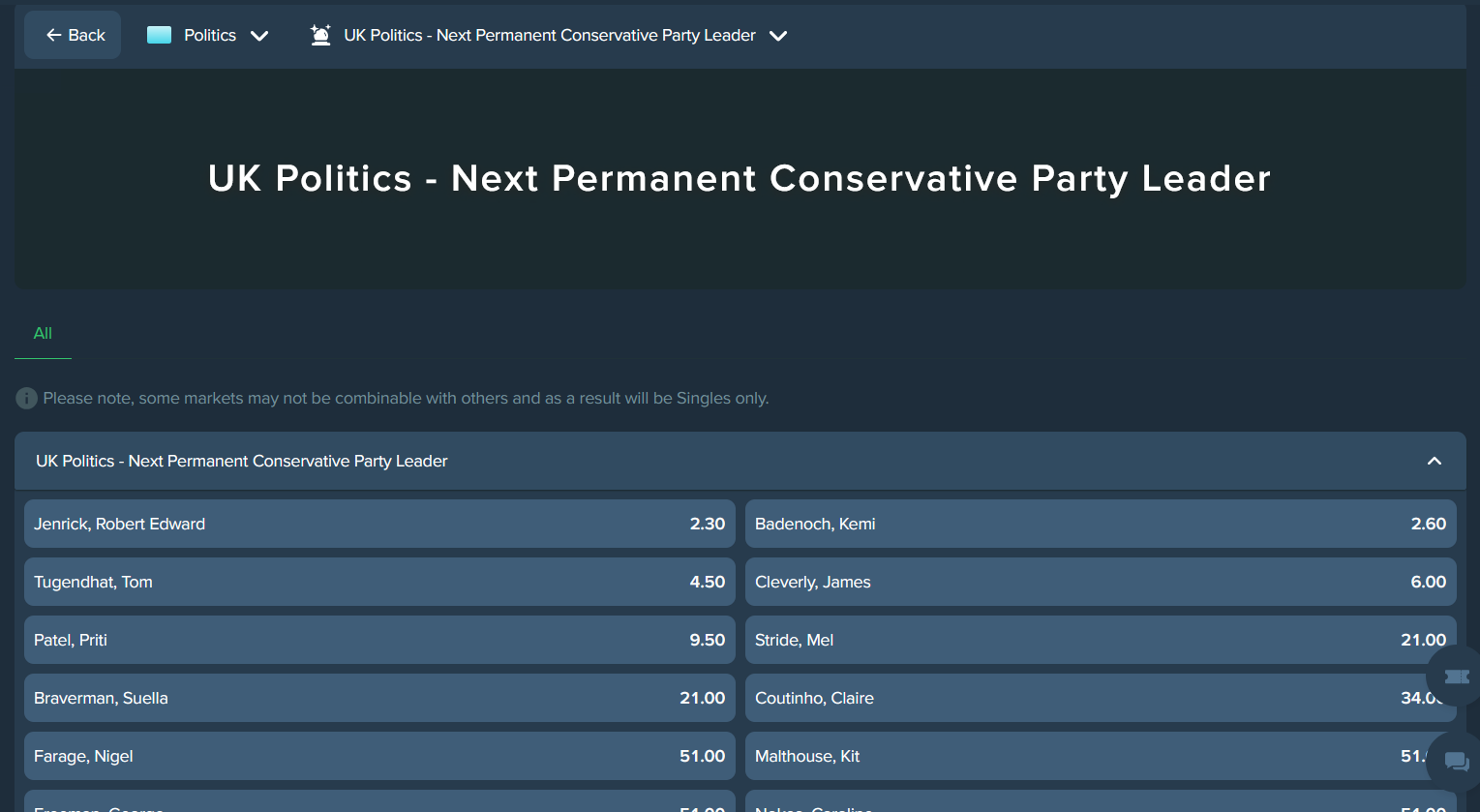Select Jenrick, Robert Edward at 2.30
This screenshot has height=812, width=1480.
[379, 524]
